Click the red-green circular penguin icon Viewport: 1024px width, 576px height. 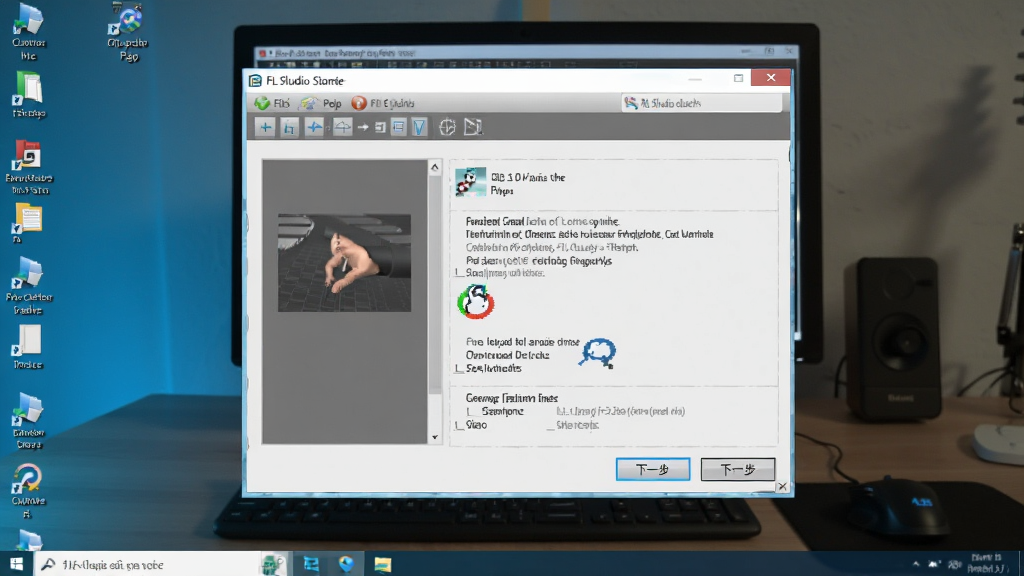(x=475, y=302)
